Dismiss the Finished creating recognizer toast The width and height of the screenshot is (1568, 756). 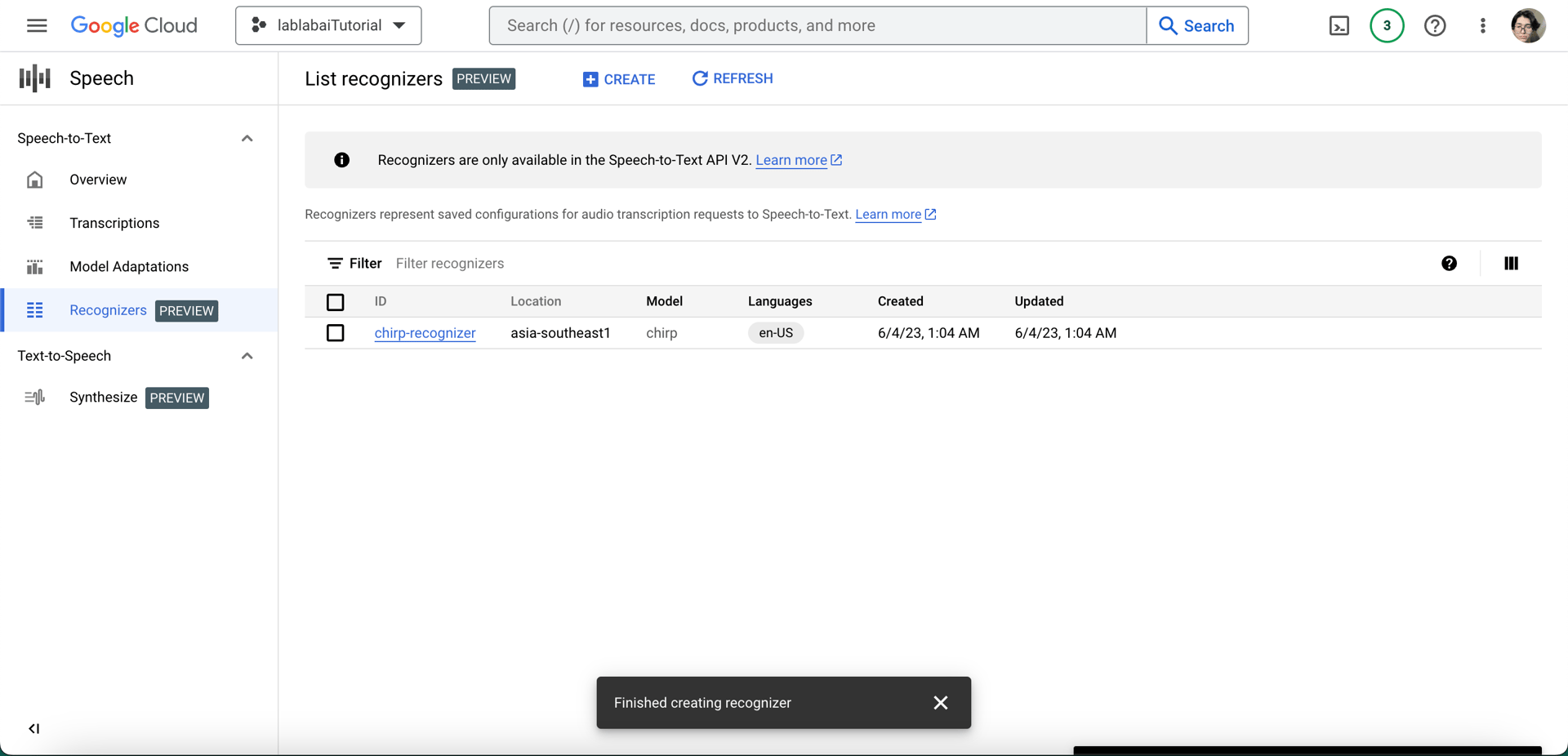[x=941, y=703]
